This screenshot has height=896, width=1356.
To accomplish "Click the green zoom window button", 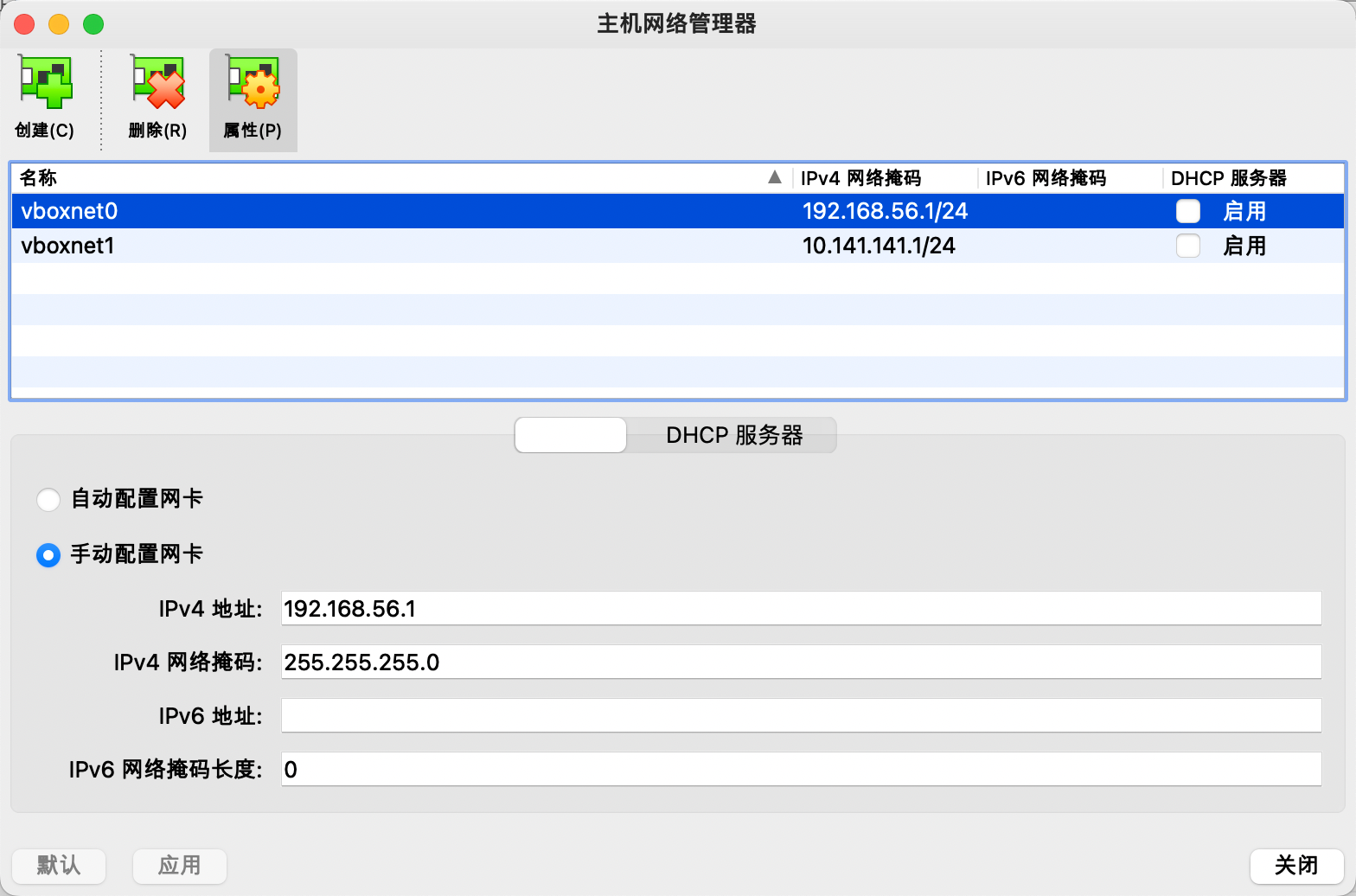I will (x=93, y=24).
